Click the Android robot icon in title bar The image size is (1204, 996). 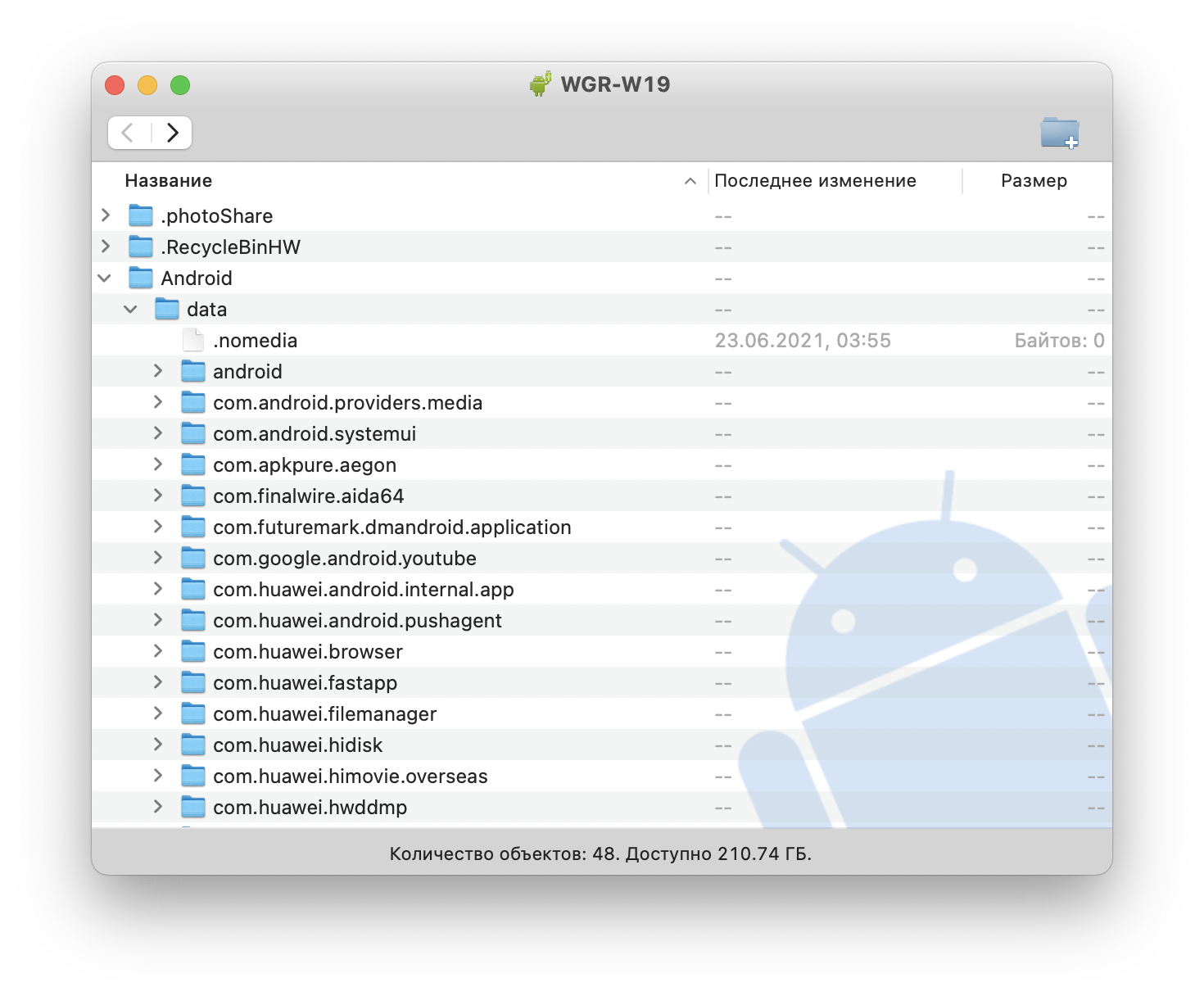pyautogui.click(x=541, y=84)
